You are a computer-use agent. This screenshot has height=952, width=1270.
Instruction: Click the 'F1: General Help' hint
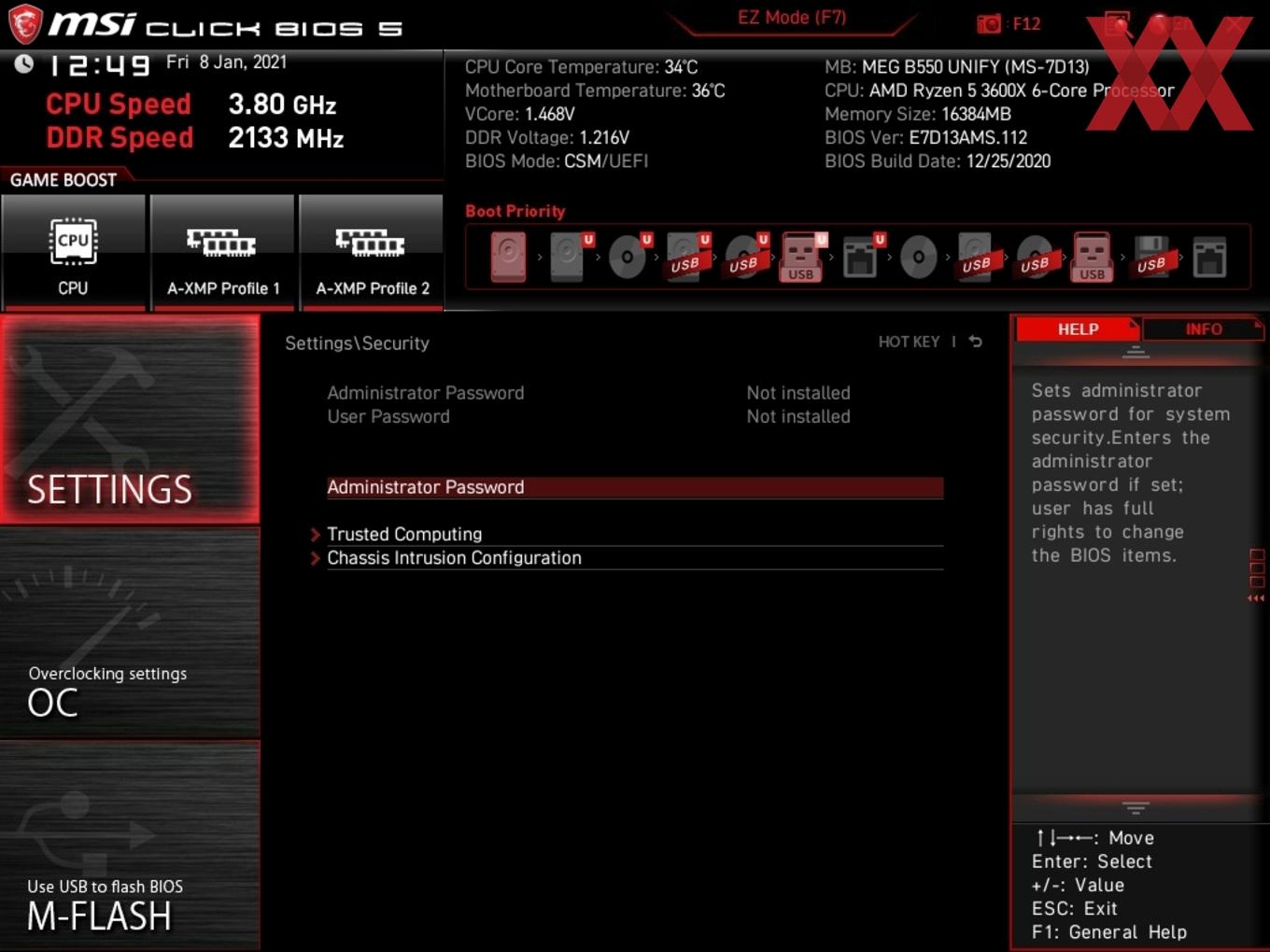1109,931
